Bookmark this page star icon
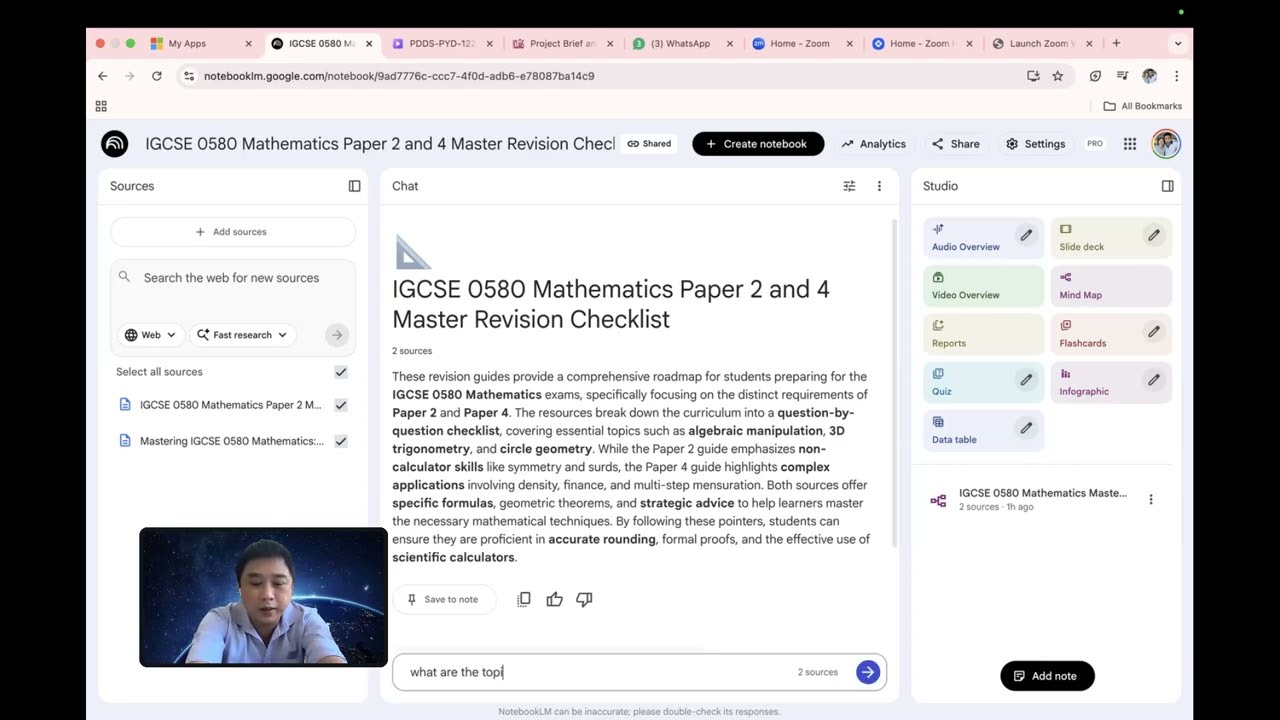1280x720 pixels. (x=1057, y=76)
